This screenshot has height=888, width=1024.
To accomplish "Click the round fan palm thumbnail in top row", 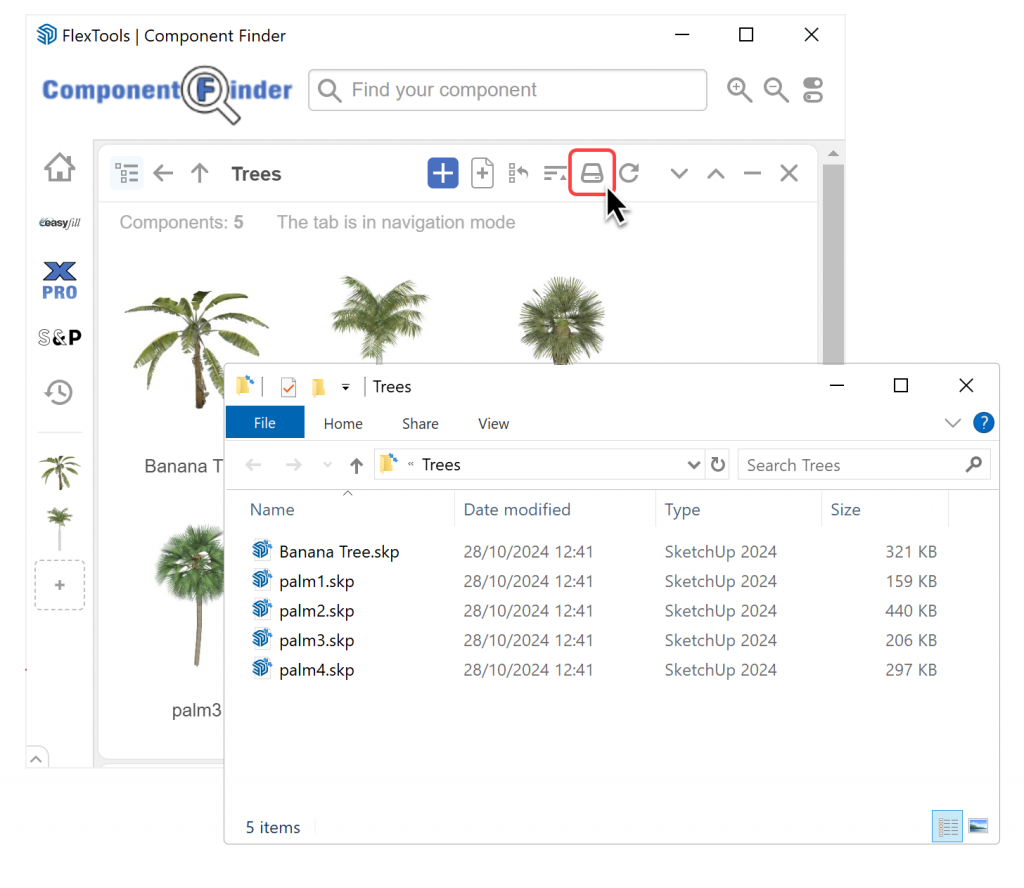I will point(562,319).
